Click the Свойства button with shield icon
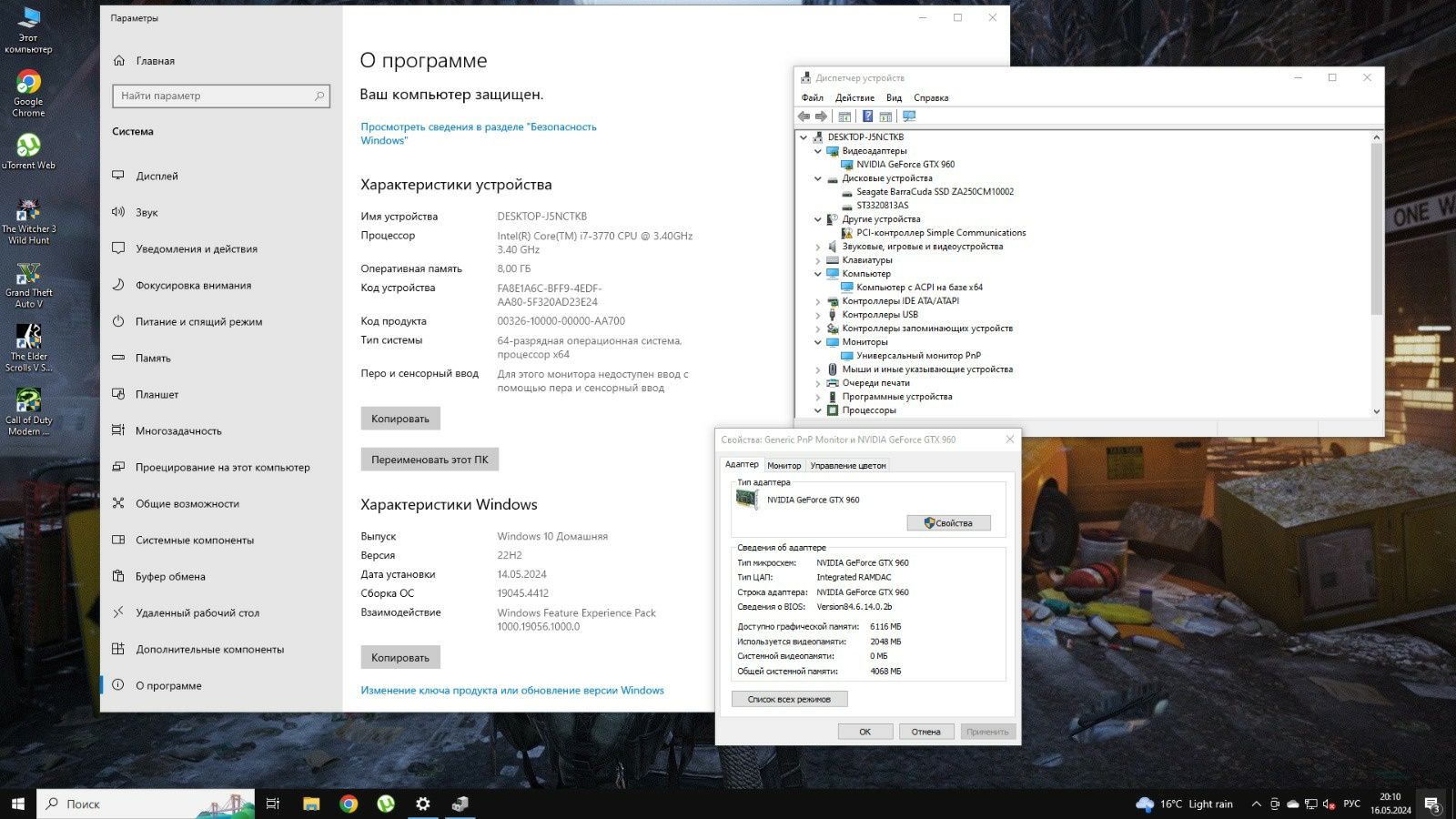The height and width of the screenshot is (819, 1456). click(948, 523)
